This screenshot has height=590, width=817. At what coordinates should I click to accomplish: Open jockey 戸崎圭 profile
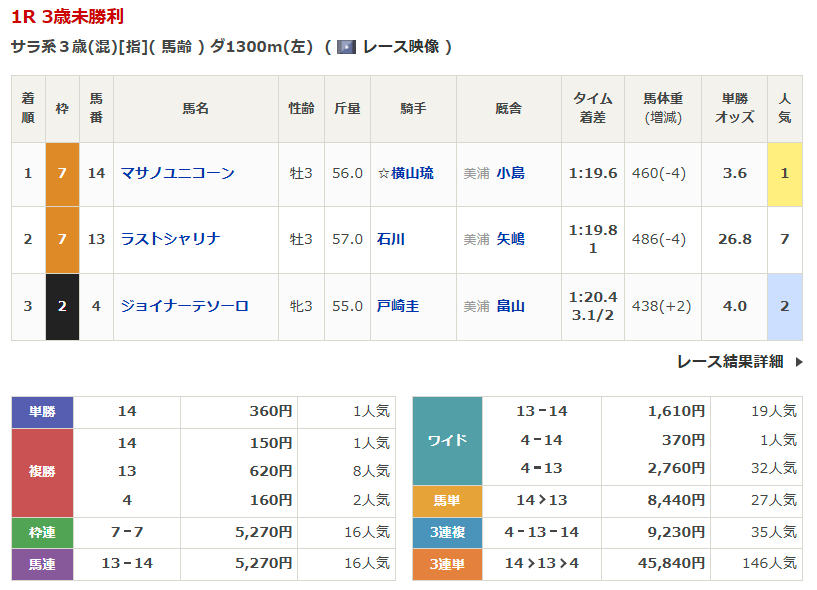click(x=398, y=306)
